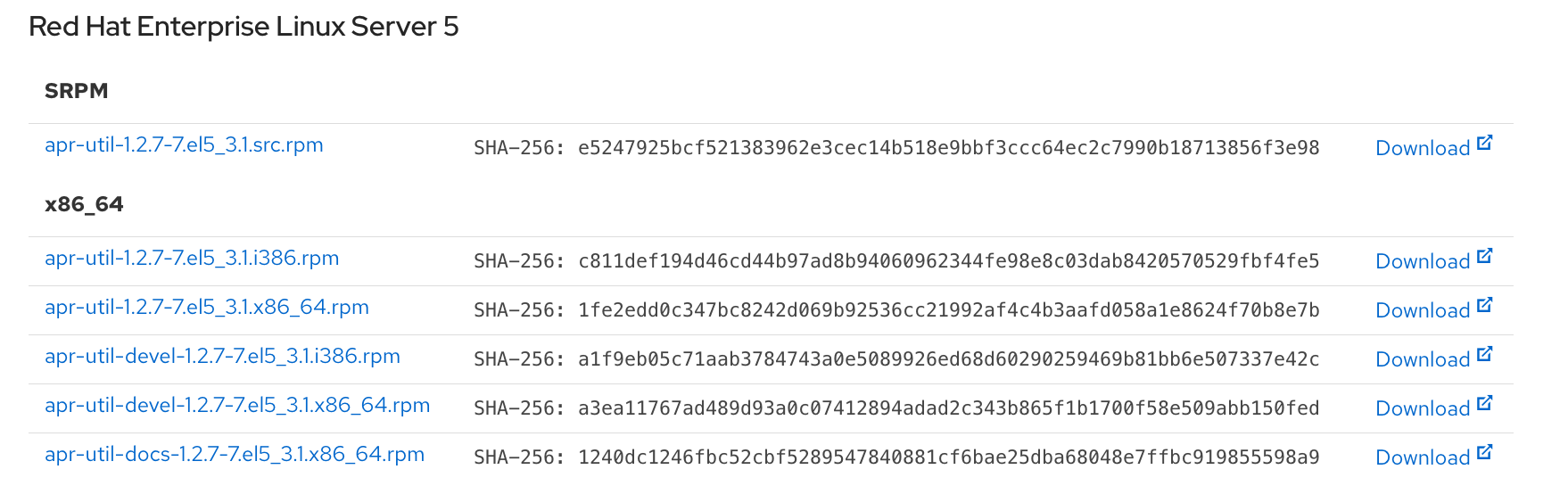Open apr-util-devel-1.2.7-7.el5_3.1.i386.rpm package link

pos(222,357)
